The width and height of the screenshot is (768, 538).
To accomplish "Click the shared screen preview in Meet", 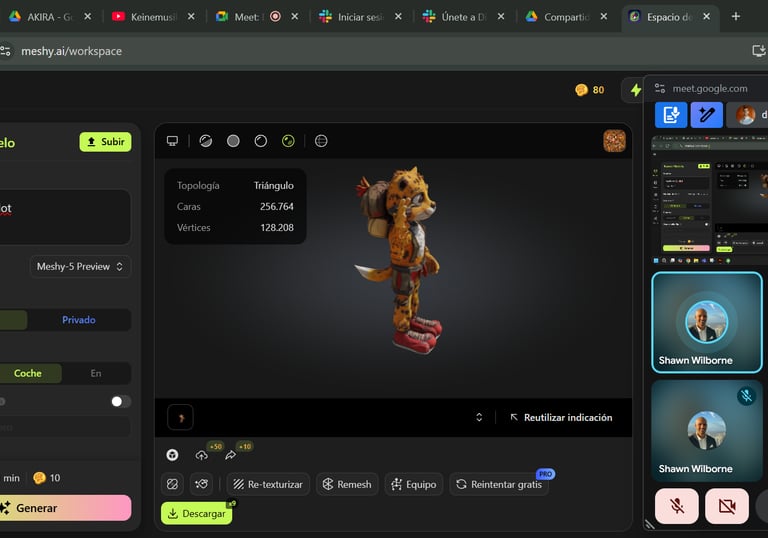I will [x=709, y=201].
